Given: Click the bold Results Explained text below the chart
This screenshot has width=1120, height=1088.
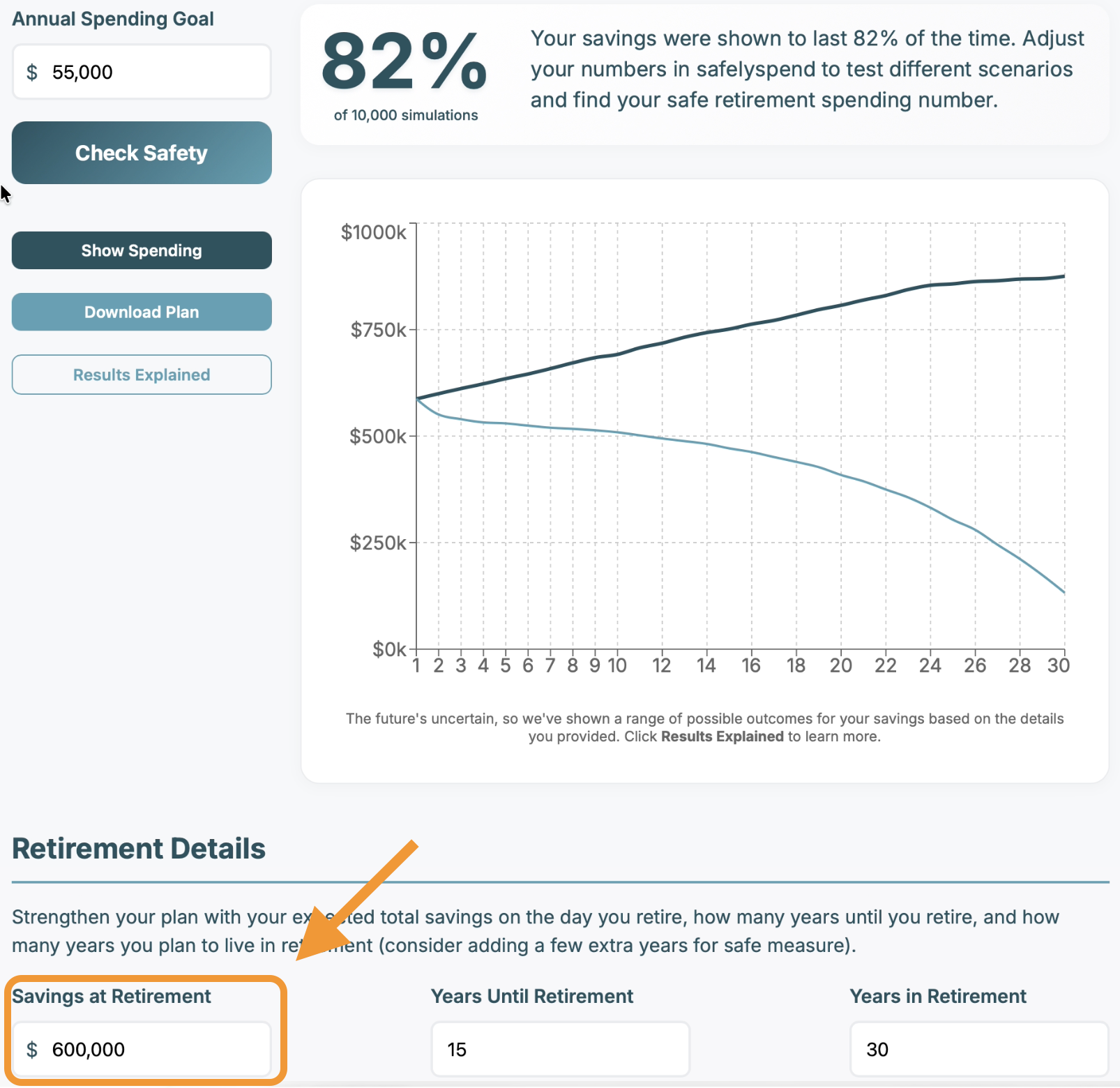Looking at the screenshot, I should pyautogui.click(x=722, y=736).
